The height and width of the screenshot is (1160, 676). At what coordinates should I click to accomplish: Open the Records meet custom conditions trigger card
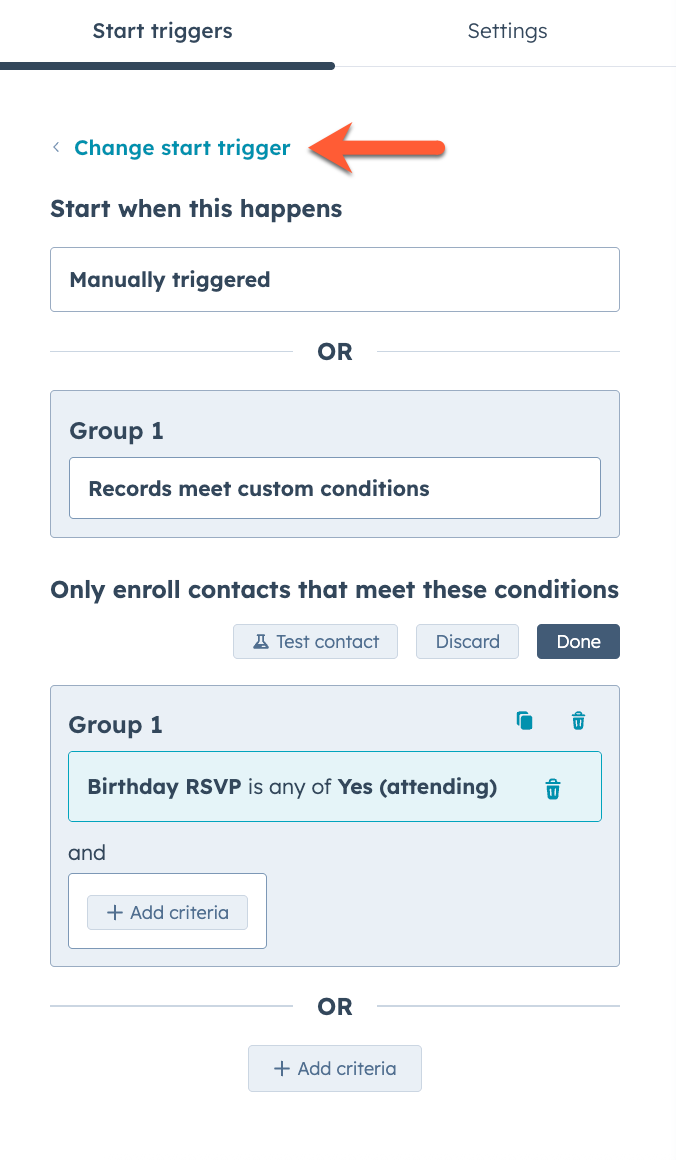point(334,488)
